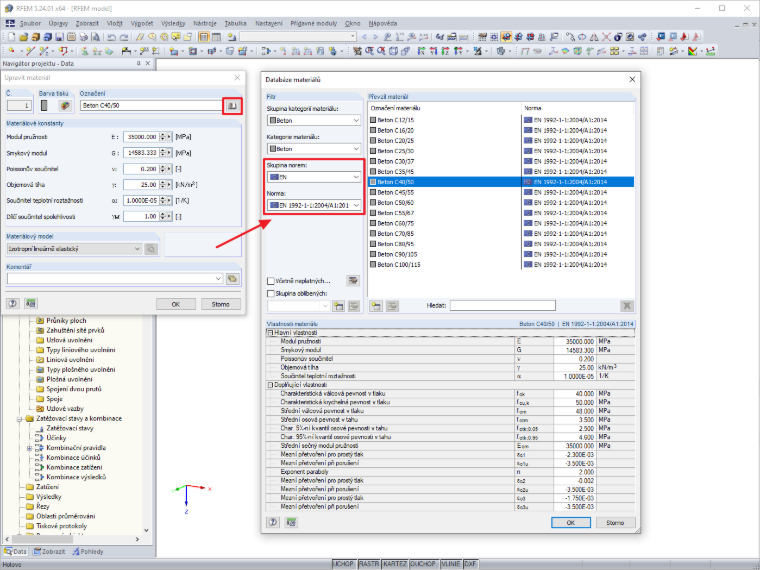Click Storno in Upravit materiál dialog
This screenshot has width=760, height=570.
[x=220, y=304]
